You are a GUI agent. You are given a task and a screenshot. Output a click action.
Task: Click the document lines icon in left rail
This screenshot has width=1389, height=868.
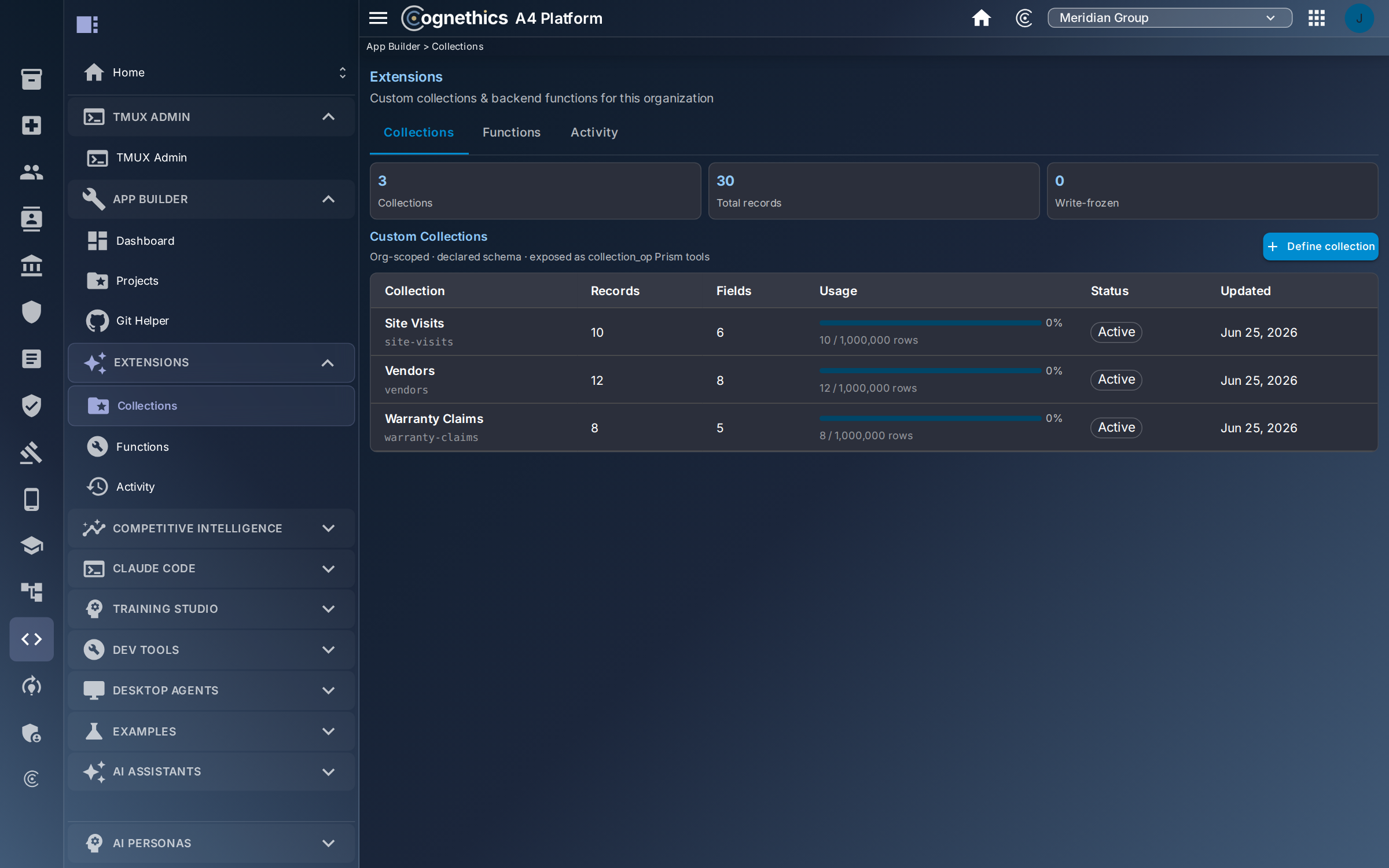[31, 359]
